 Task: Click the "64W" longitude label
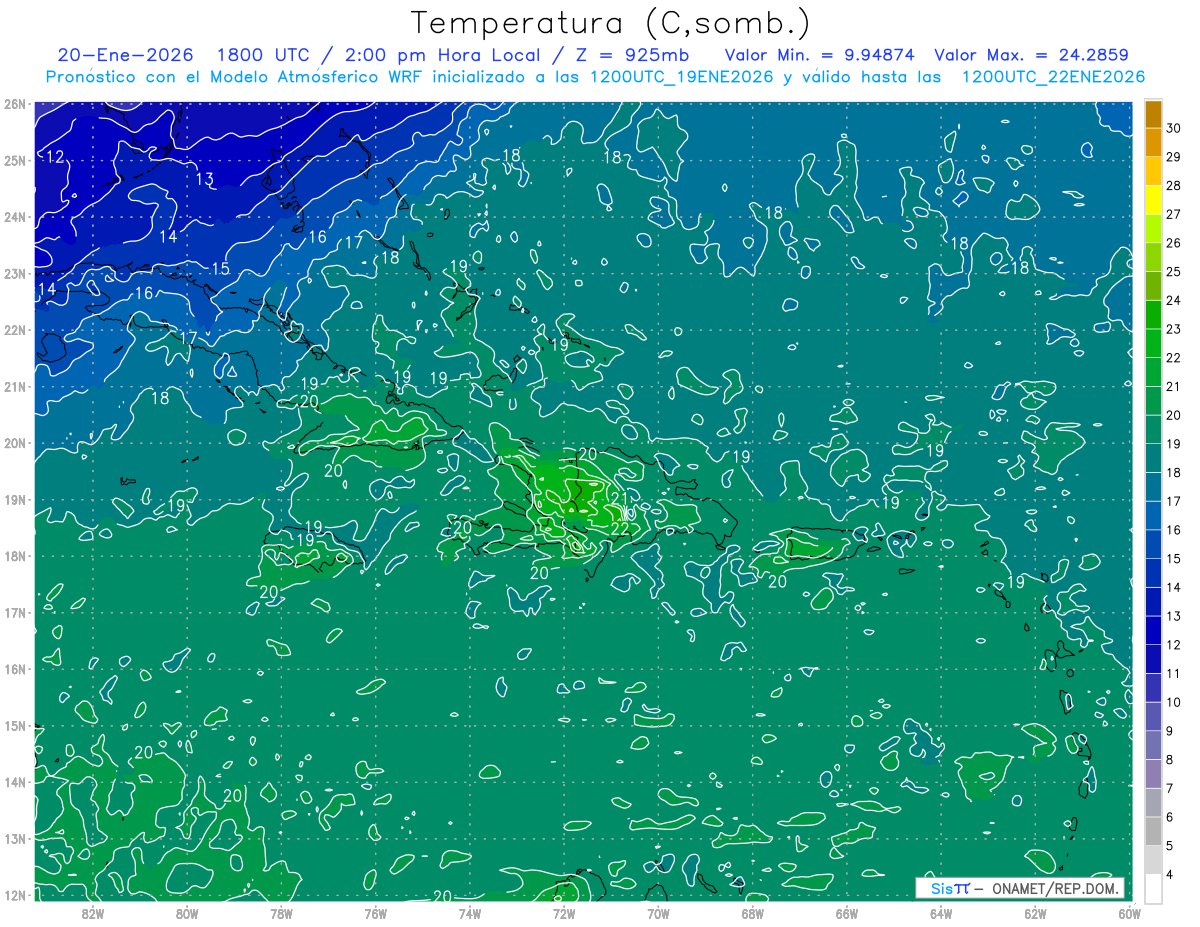coord(941,914)
